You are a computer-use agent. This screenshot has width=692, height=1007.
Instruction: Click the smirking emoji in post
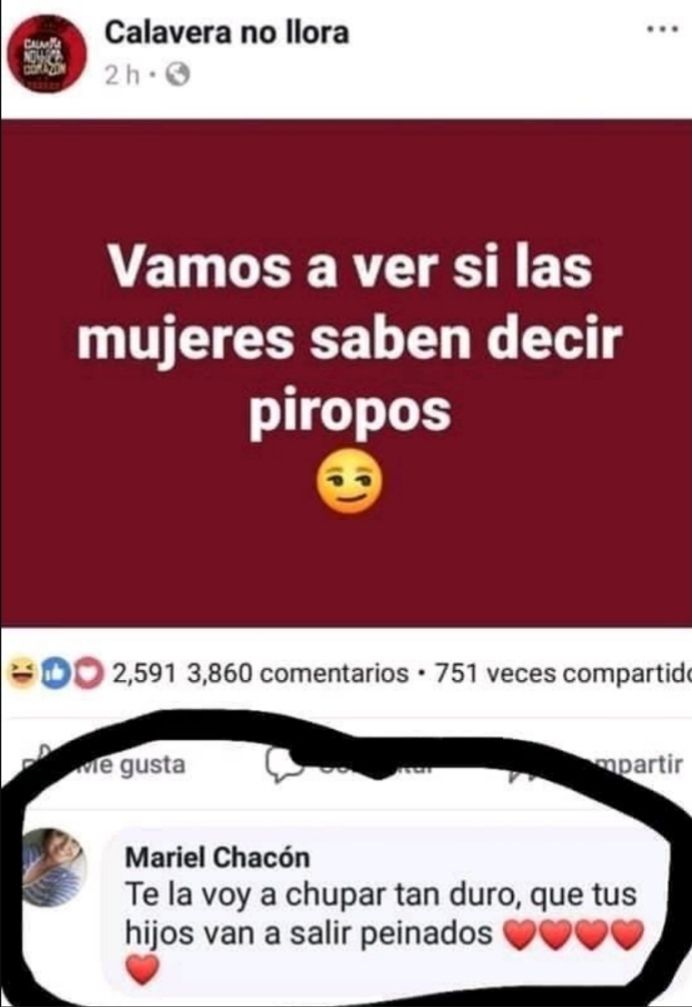click(x=350, y=482)
